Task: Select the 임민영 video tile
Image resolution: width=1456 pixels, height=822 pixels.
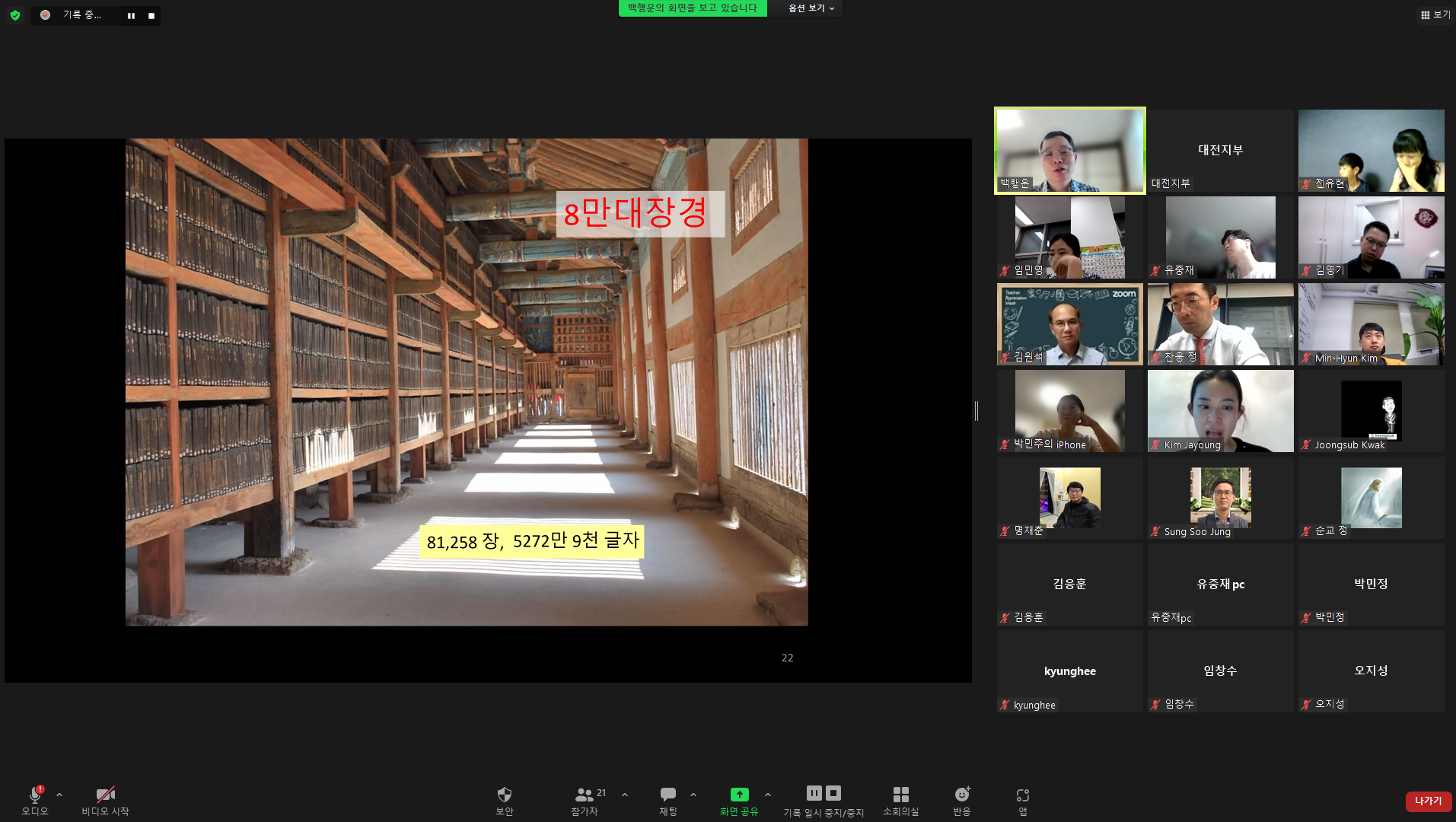Action: pos(1070,237)
